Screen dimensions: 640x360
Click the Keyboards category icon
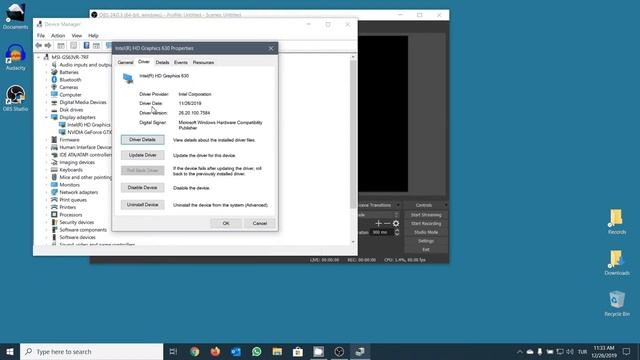[54, 170]
